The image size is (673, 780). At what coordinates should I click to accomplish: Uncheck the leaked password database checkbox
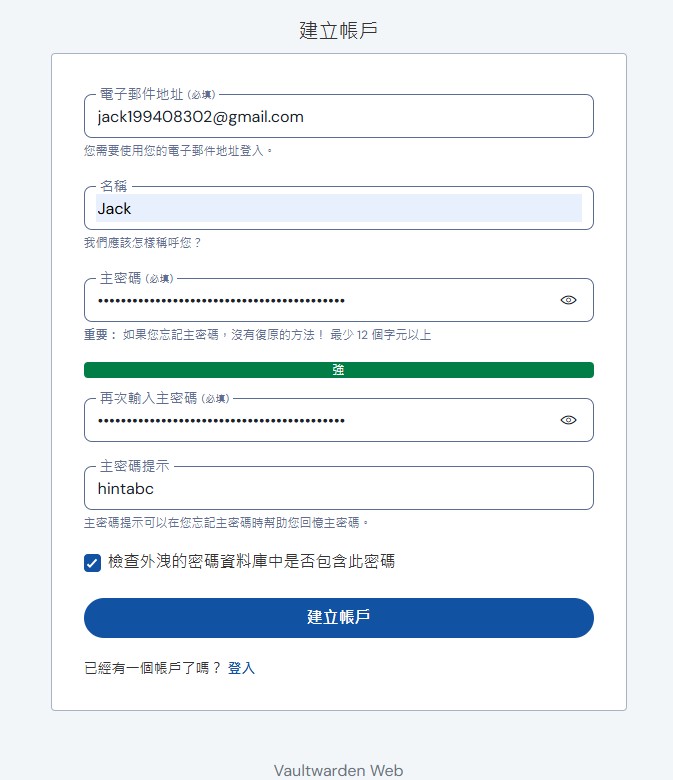(x=93, y=563)
